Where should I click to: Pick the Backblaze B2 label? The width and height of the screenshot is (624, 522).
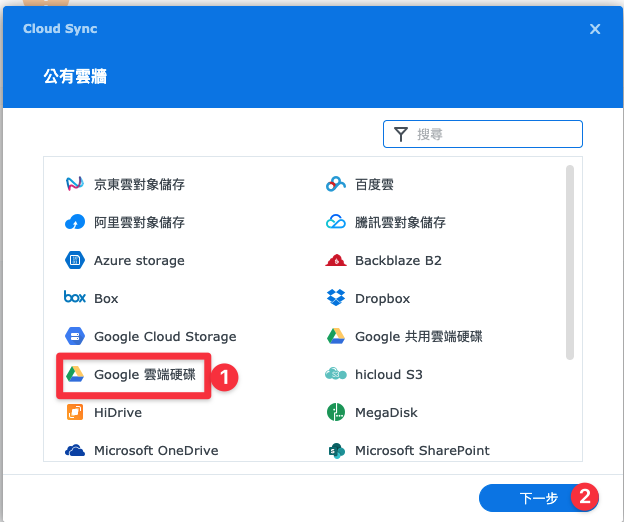[398, 261]
